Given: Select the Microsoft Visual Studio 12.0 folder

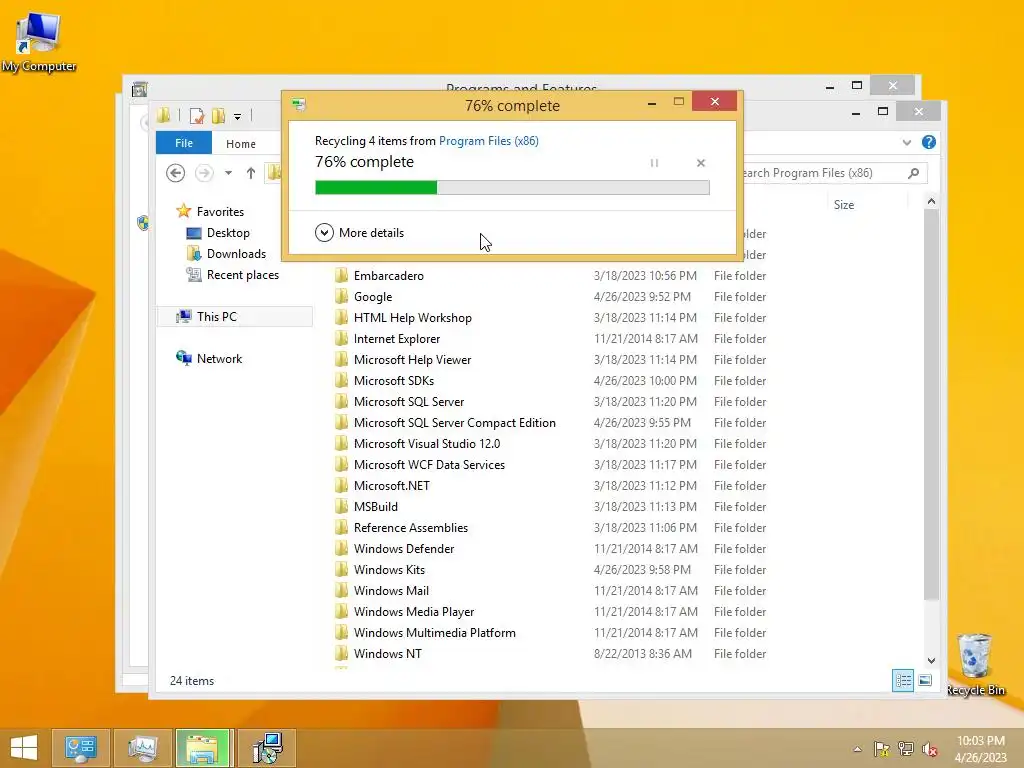Looking at the screenshot, I should click(426, 443).
